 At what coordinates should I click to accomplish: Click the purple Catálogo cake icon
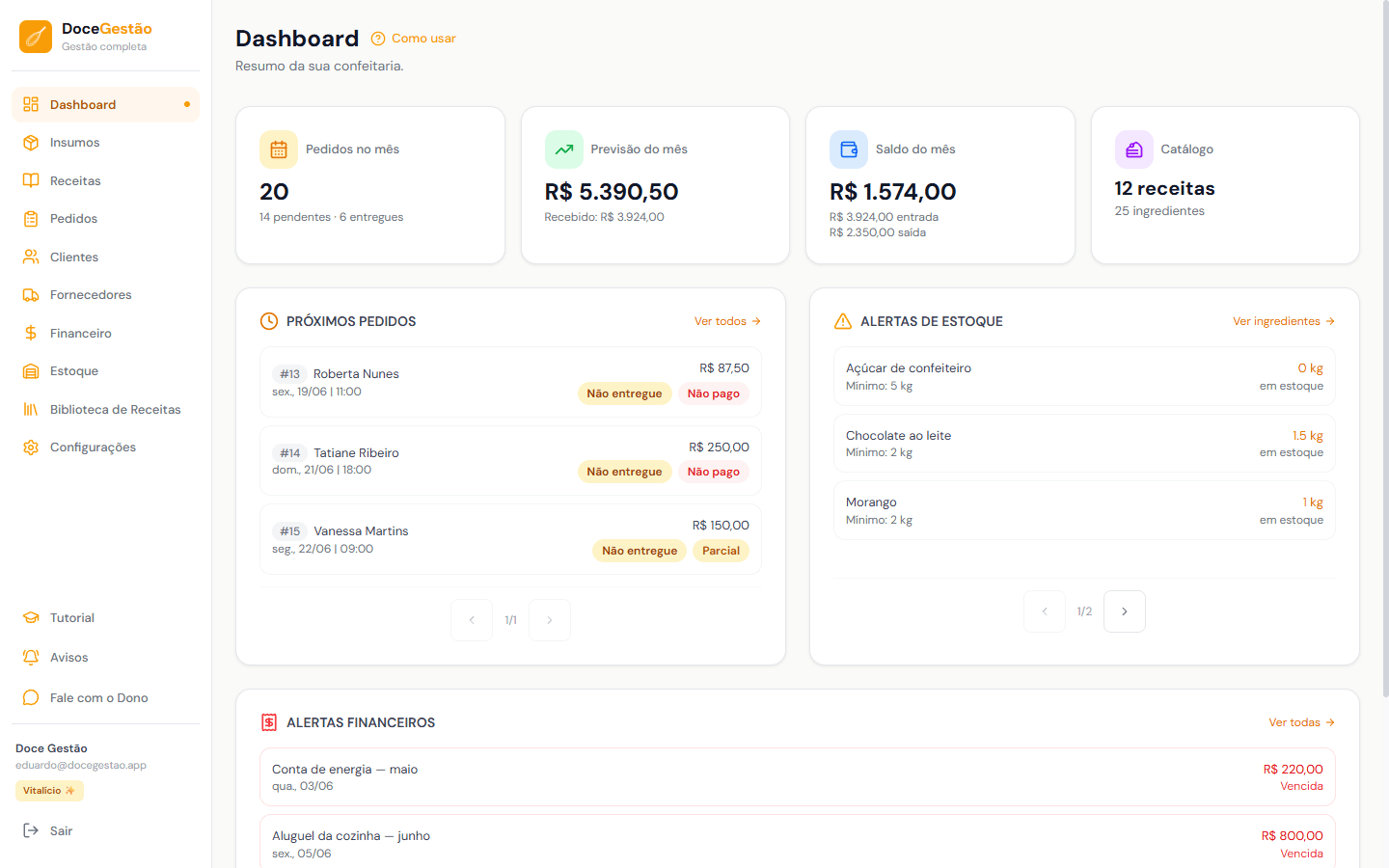pyautogui.click(x=1134, y=149)
